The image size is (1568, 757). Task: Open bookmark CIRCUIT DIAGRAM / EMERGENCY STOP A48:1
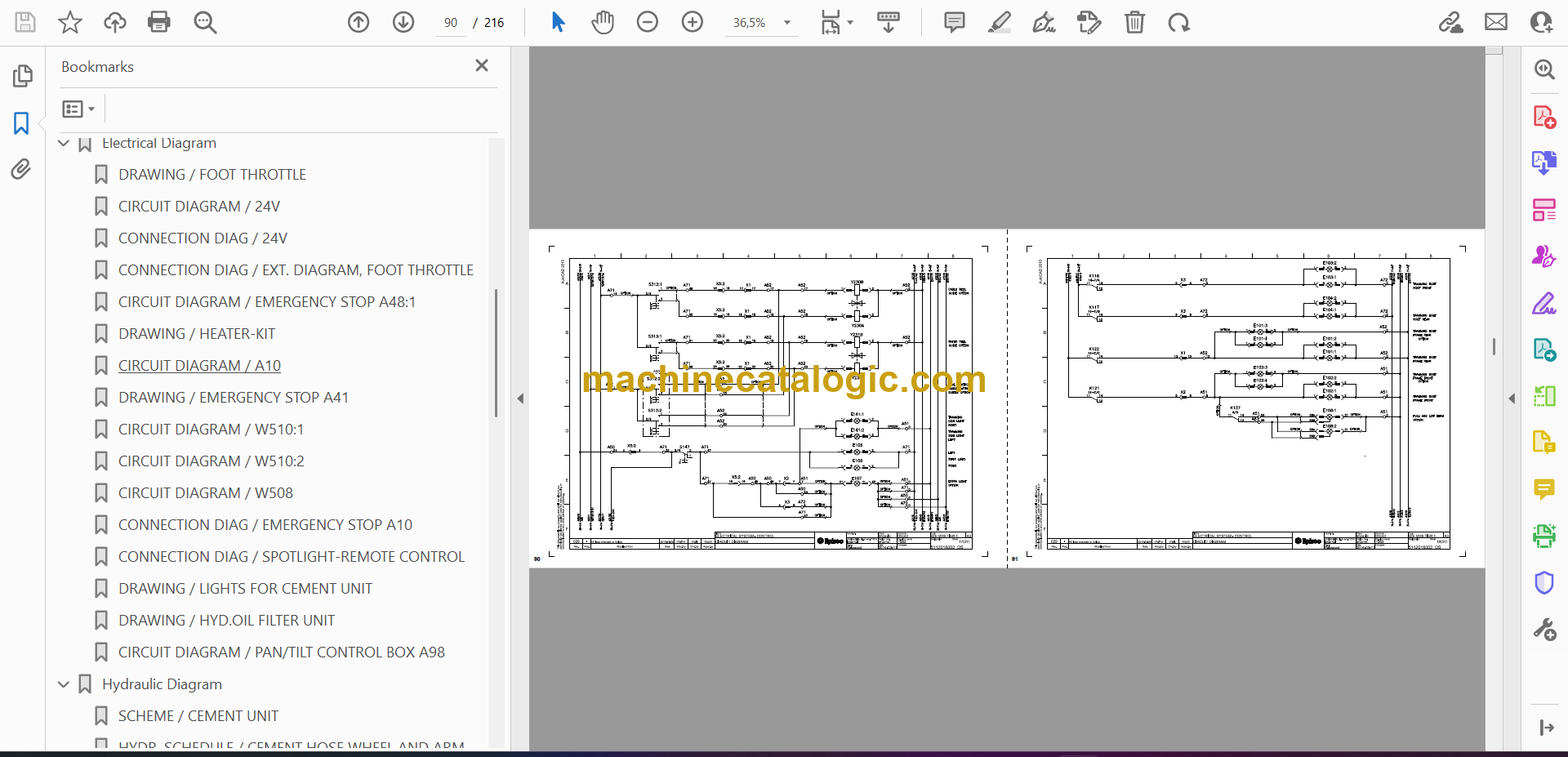267,302
